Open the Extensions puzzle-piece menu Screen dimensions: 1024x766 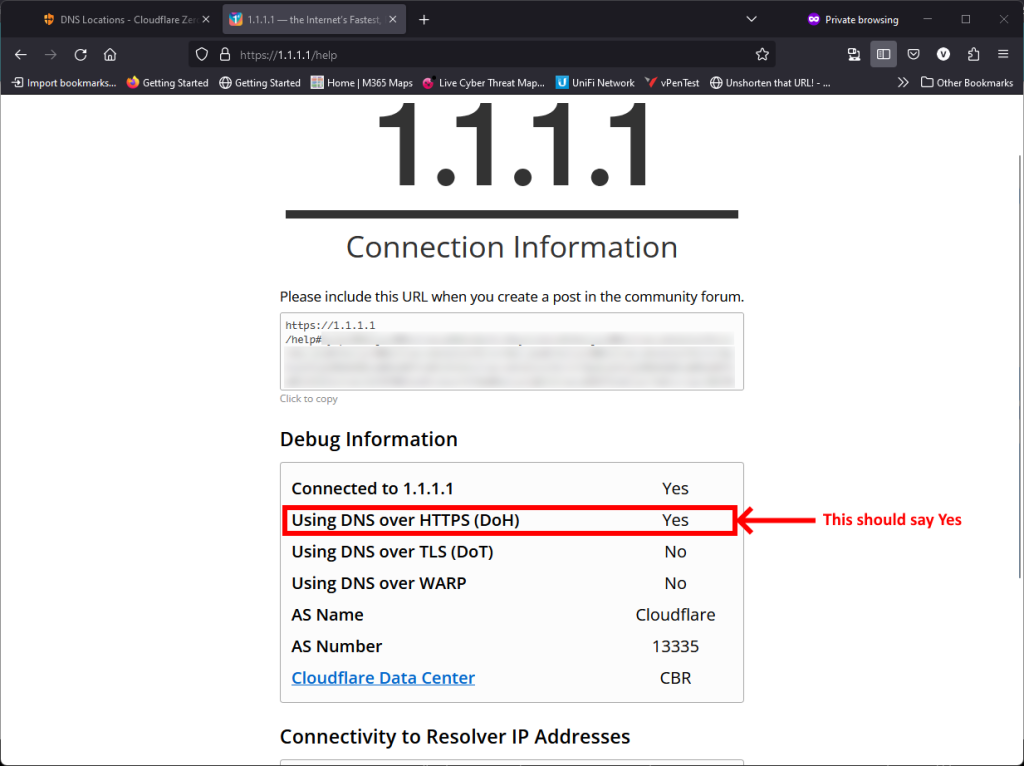973,55
